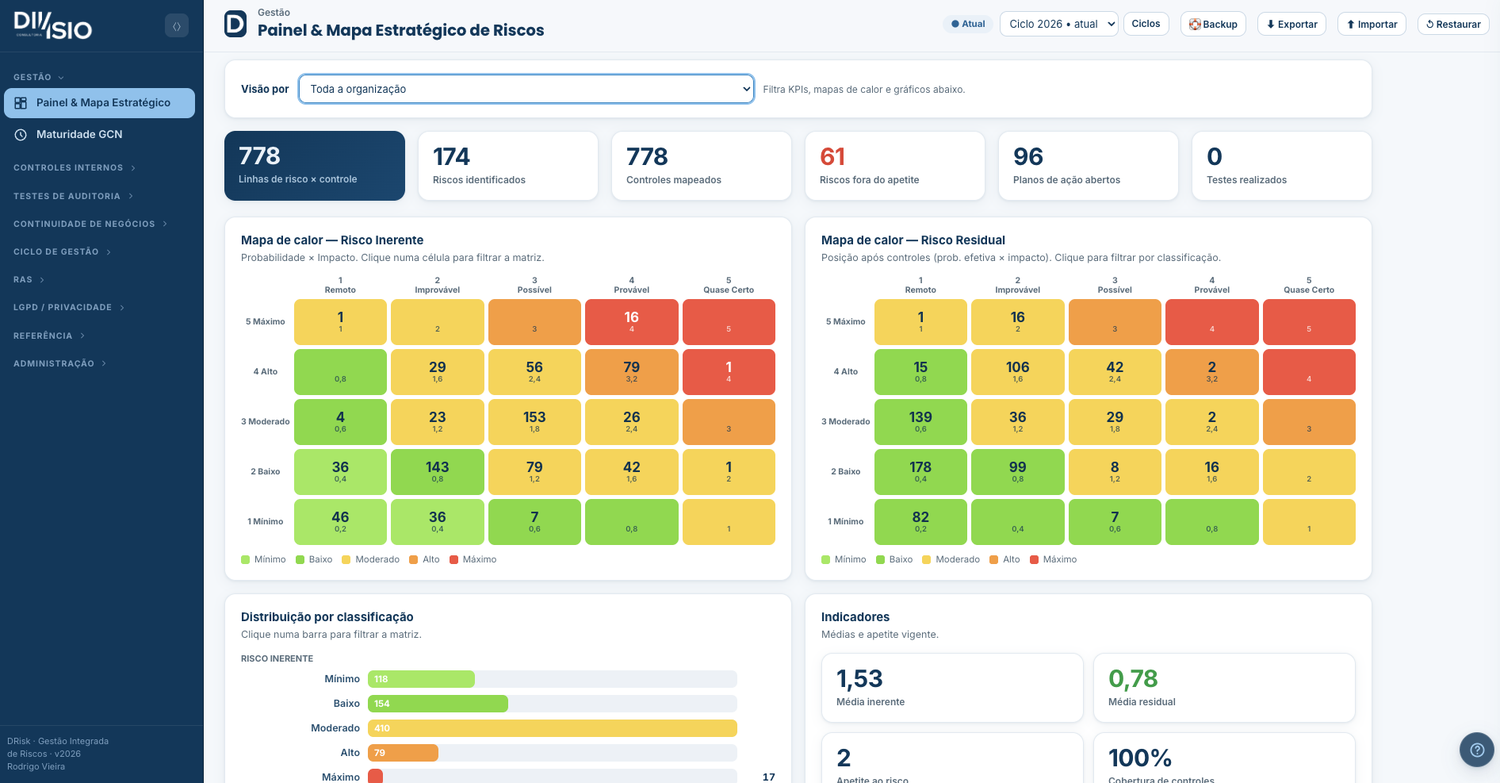
Task: Click inherent heat map cell showing 4
Action: [340, 422]
